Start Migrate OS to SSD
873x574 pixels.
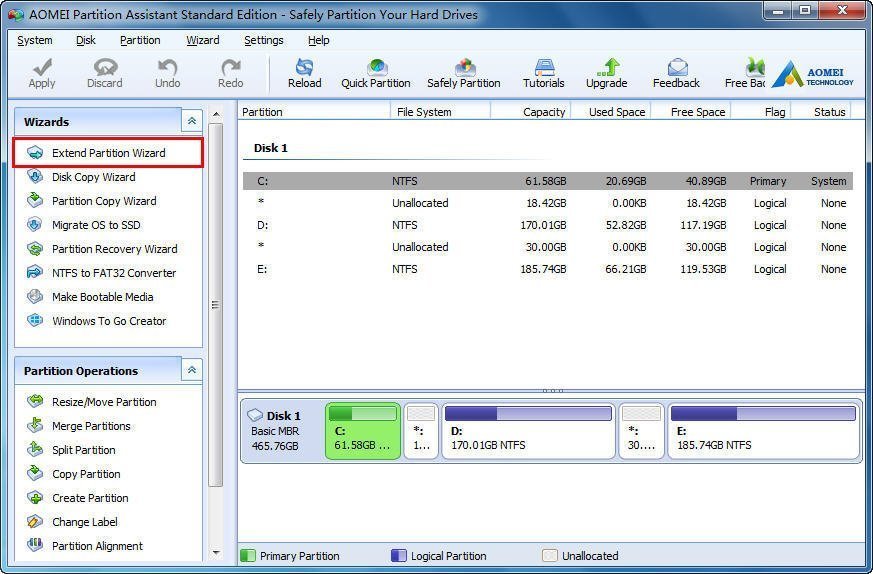tap(96, 225)
